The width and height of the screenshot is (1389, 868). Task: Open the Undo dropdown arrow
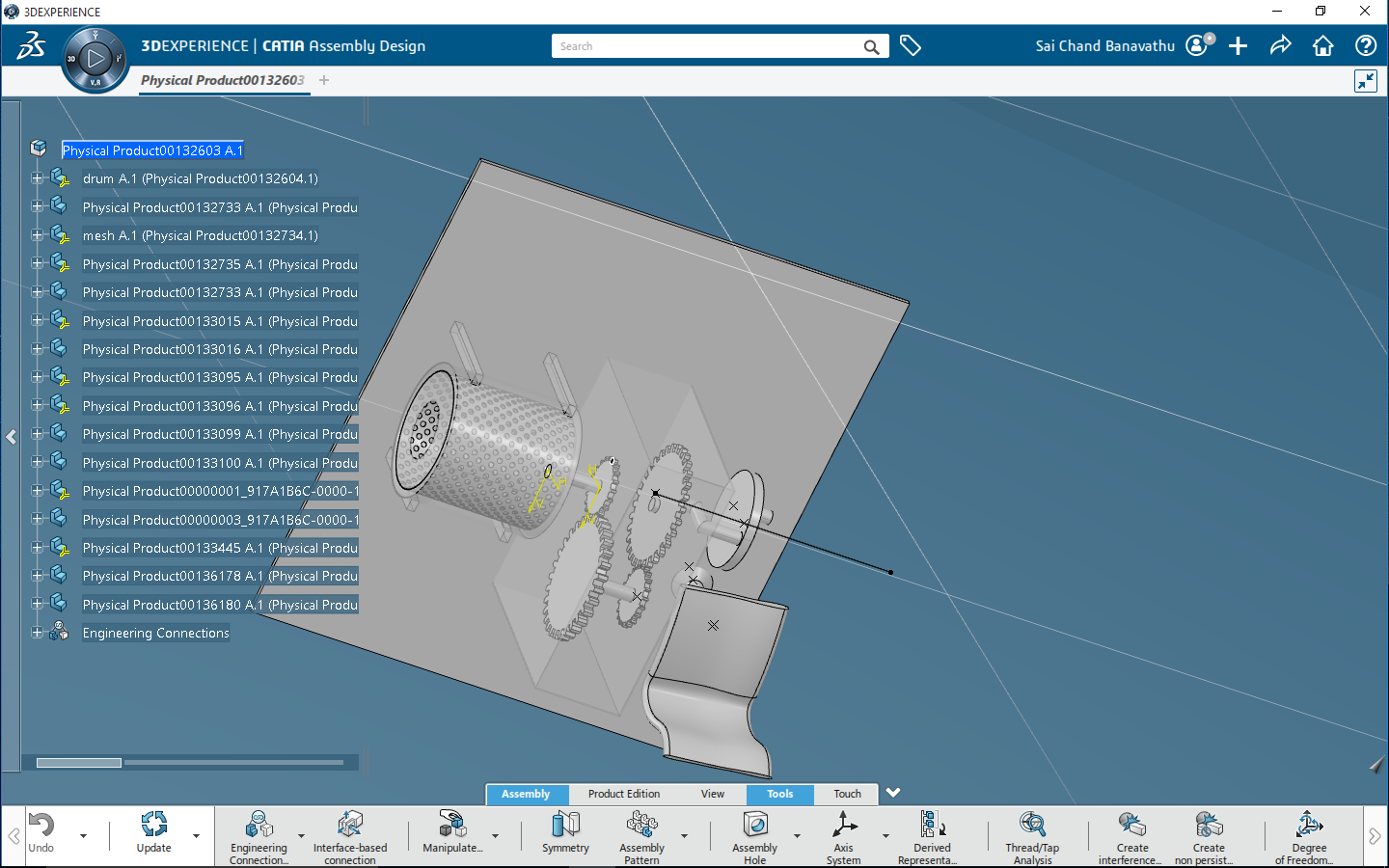[83, 836]
